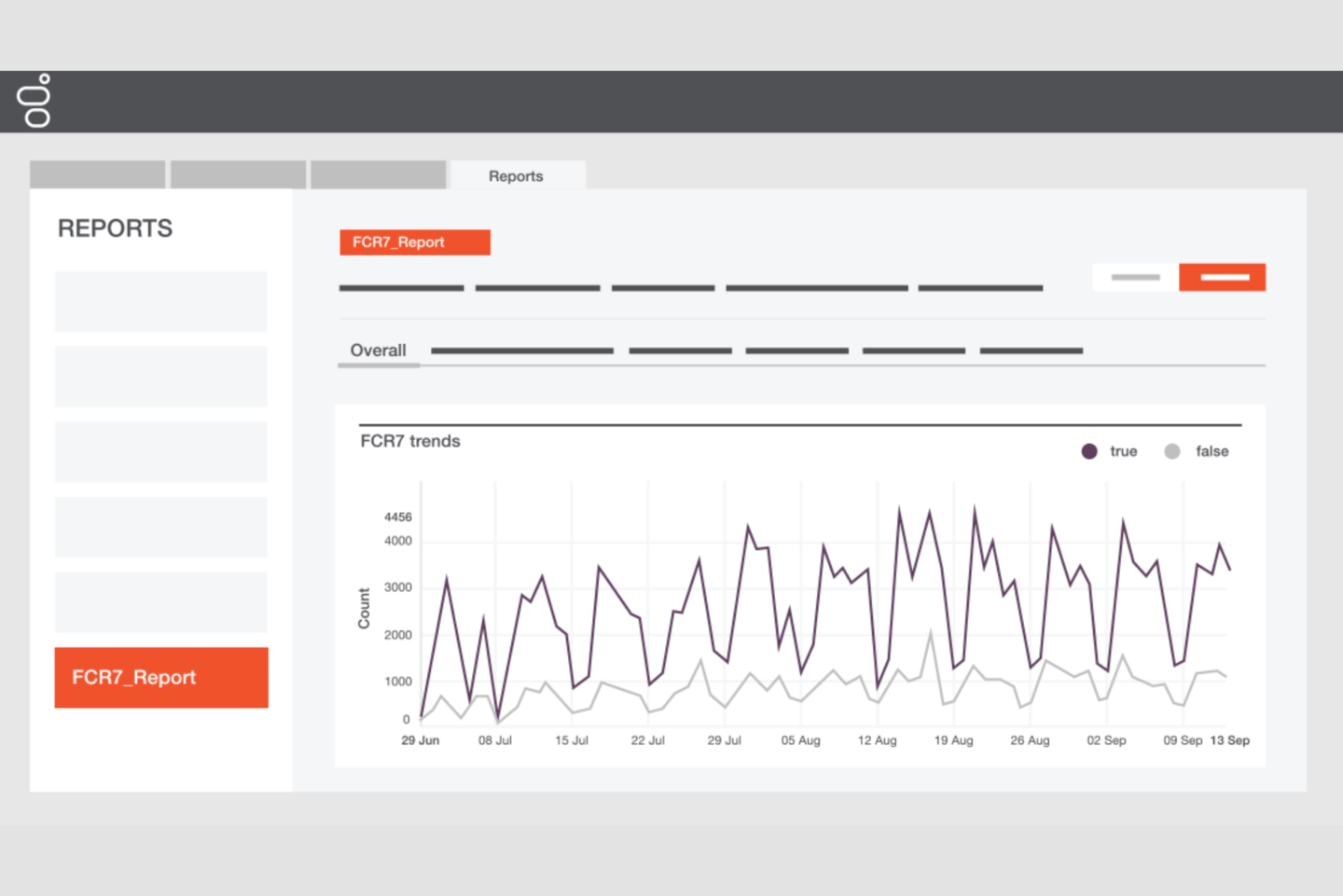Screen dimensions: 1343x896
Task: Switch to the Reports tab
Action: [517, 175]
